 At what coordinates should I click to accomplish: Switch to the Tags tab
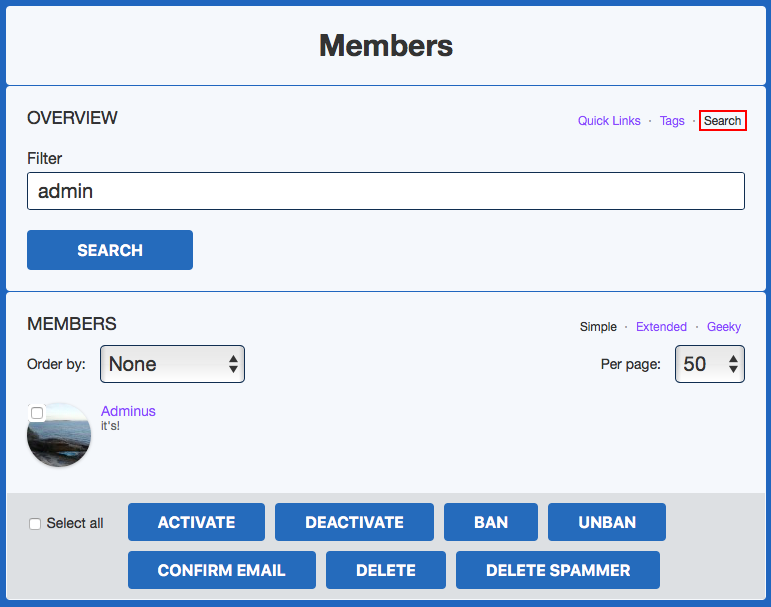tap(672, 121)
